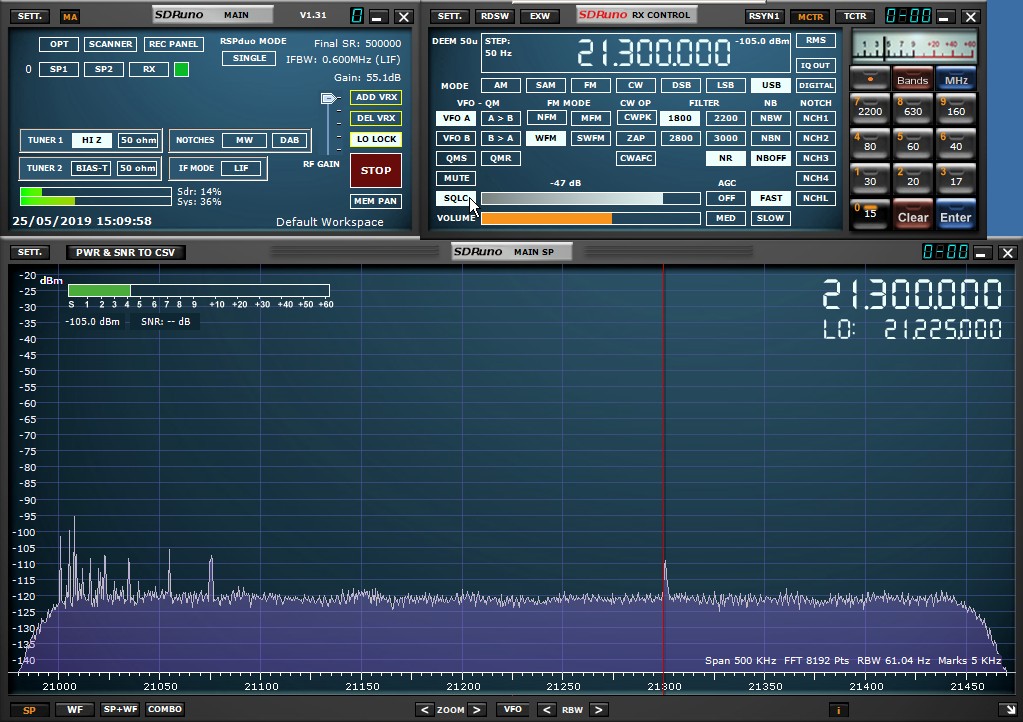Click the Bands keypad button
This screenshot has width=1023, height=722.
pos(912,80)
